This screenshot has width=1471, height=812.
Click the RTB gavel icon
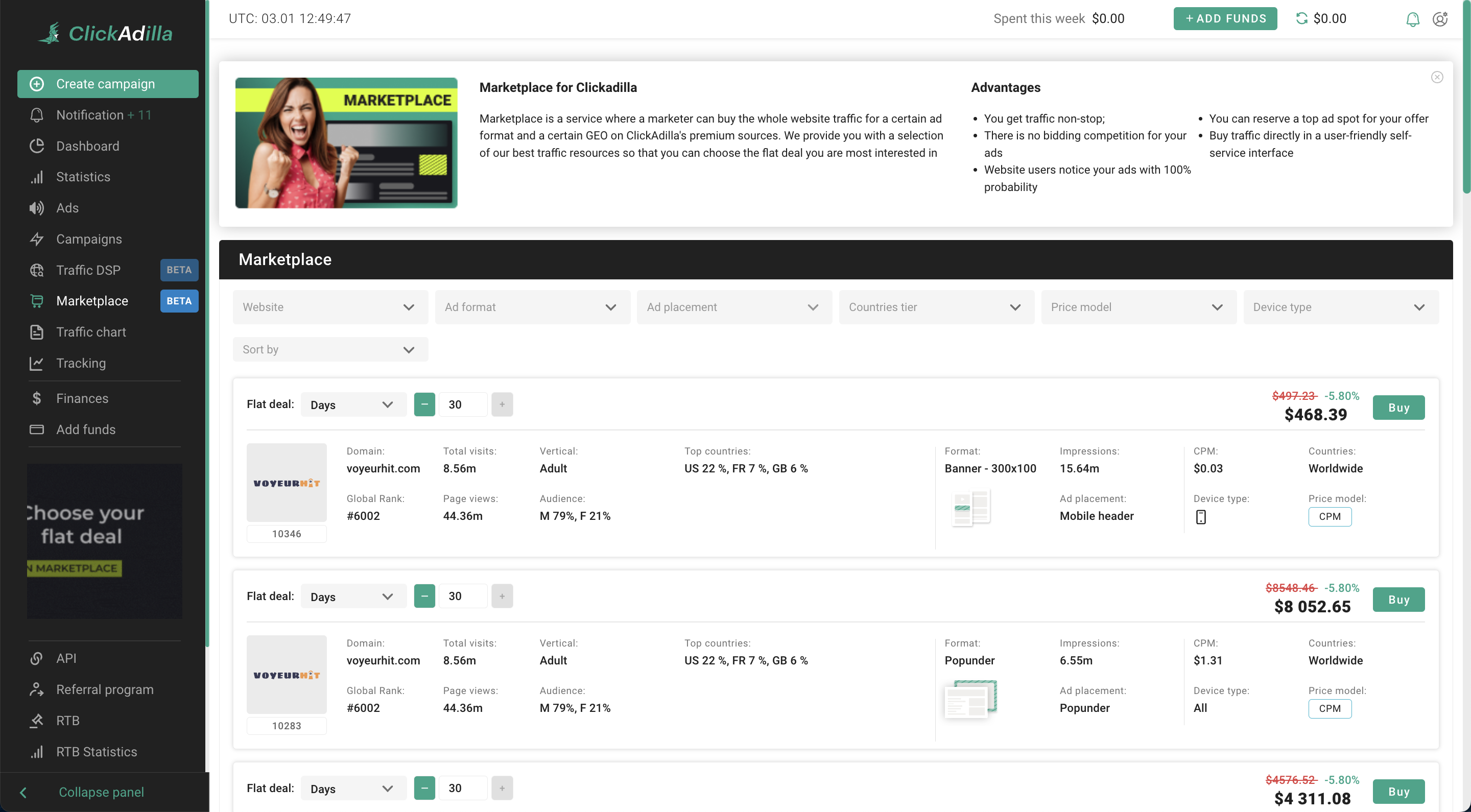point(37,721)
